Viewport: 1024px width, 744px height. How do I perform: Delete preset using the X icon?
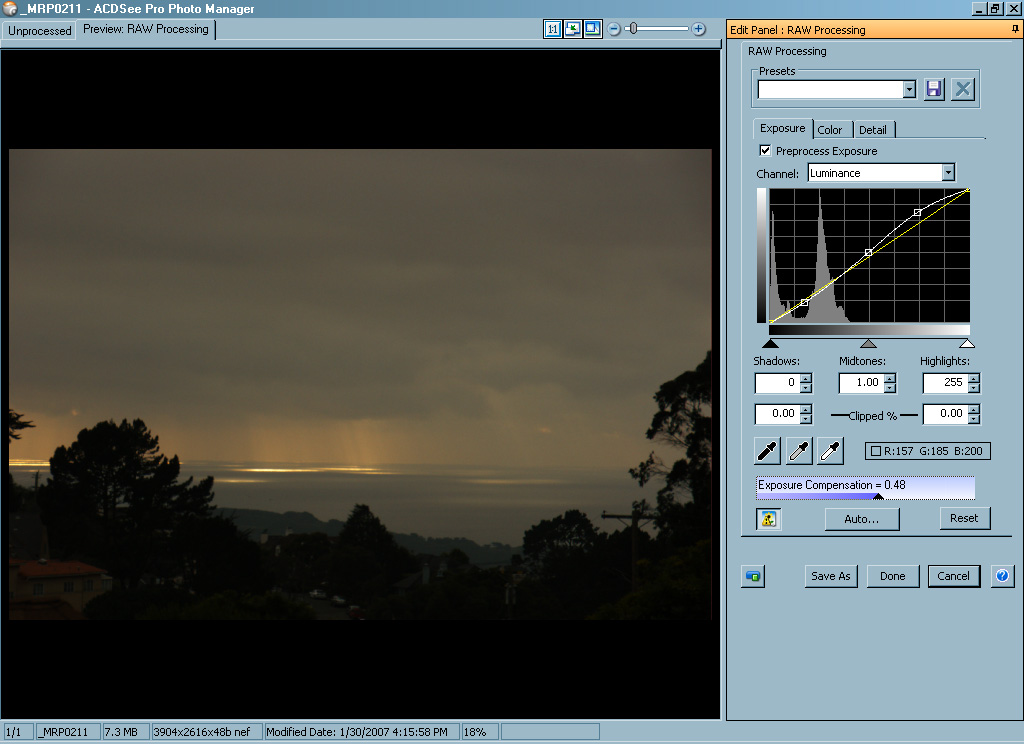point(962,89)
